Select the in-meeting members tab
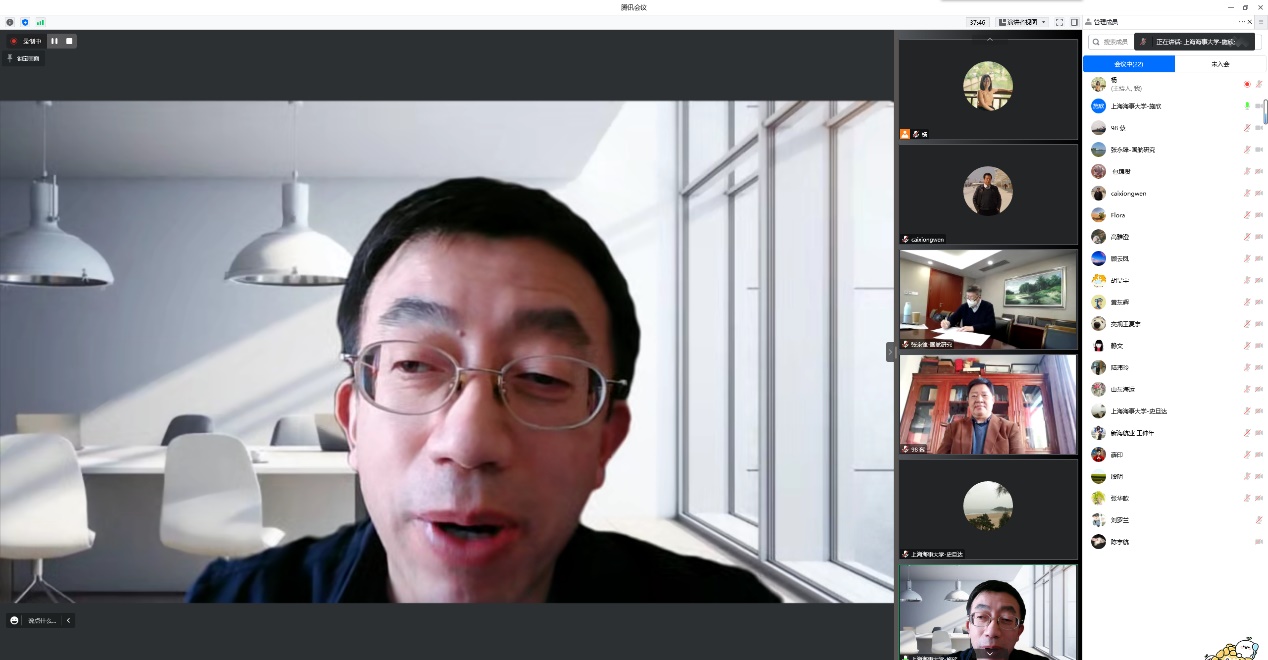The width and height of the screenshot is (1268, 660). tap(1128, 64)
